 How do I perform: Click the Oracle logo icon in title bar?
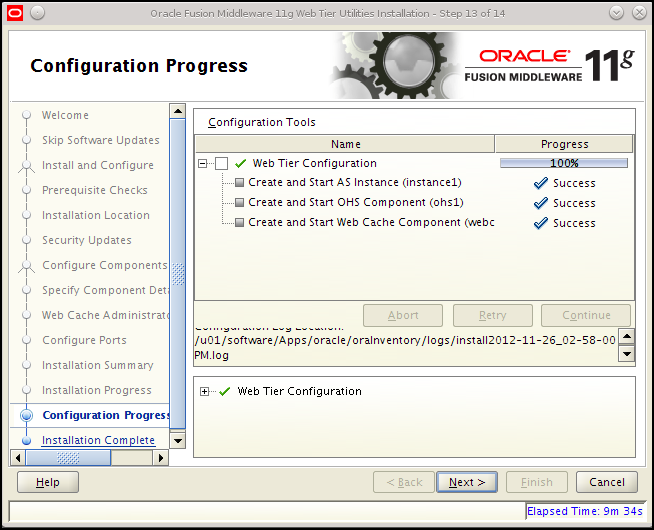15,13
